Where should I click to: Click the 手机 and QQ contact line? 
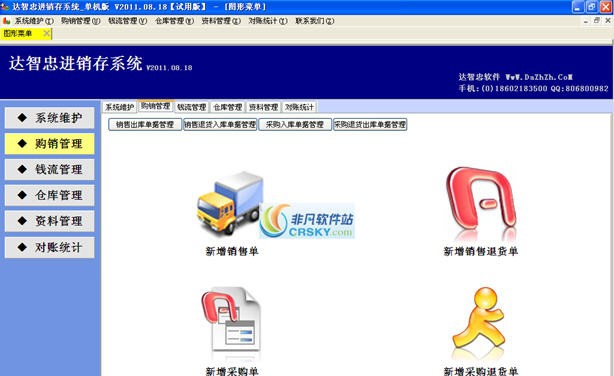533,89
